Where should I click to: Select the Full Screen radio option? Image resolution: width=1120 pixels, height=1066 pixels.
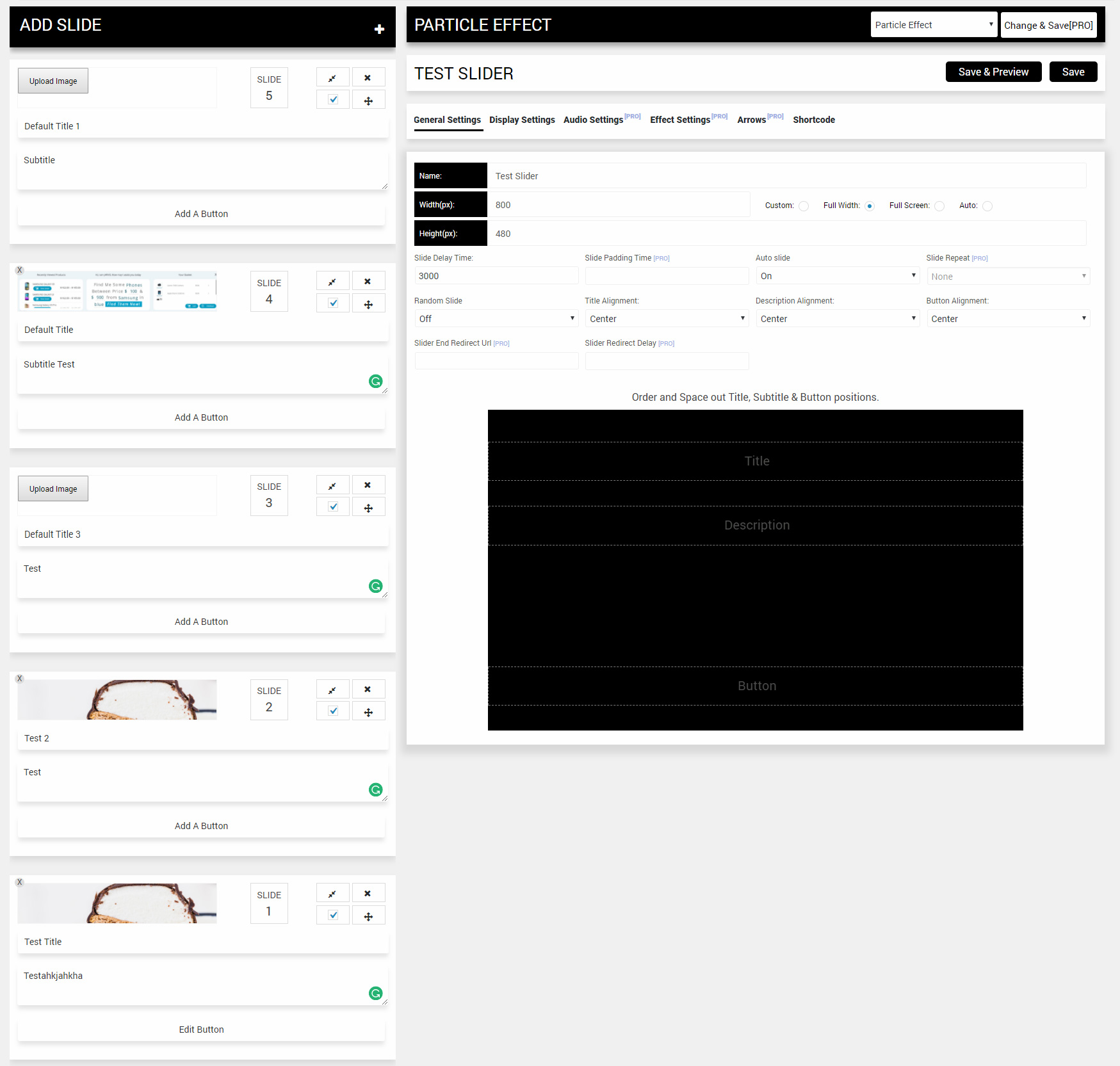click(939, 206)
